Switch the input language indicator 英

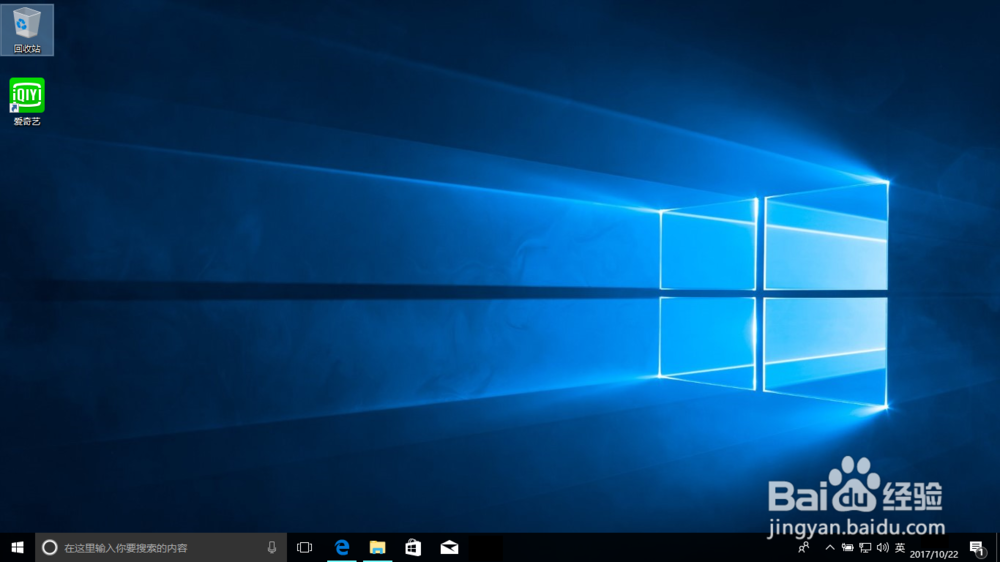[x=900, y=547]
